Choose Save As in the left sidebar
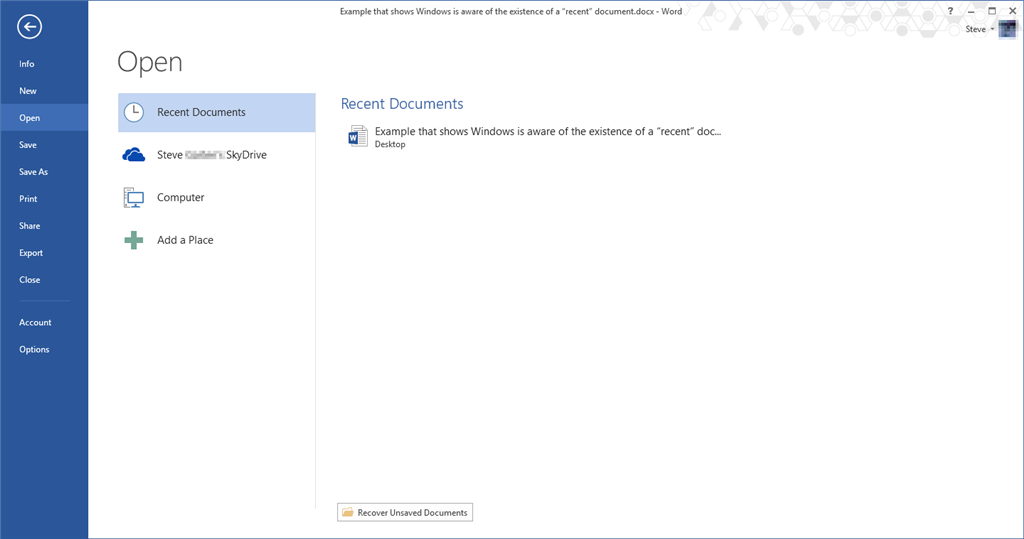 [44, 172]
